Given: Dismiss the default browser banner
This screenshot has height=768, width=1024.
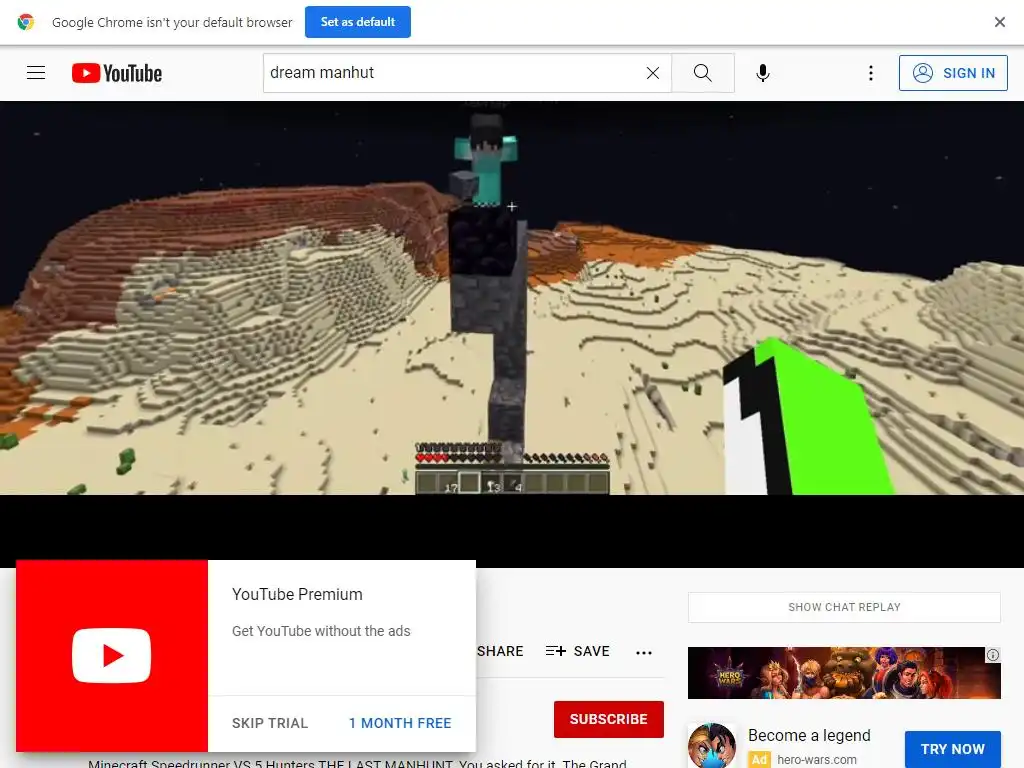Looking at the screenshot, I should point(999,22).
